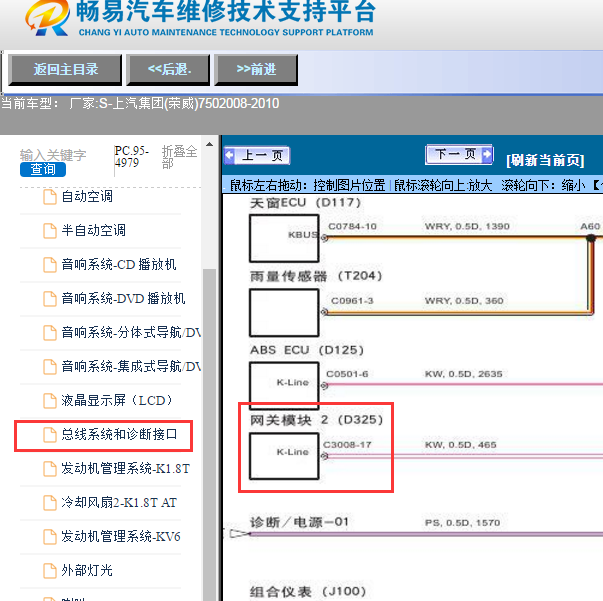Click connector label C0784-10

click(x=352, y=226)
